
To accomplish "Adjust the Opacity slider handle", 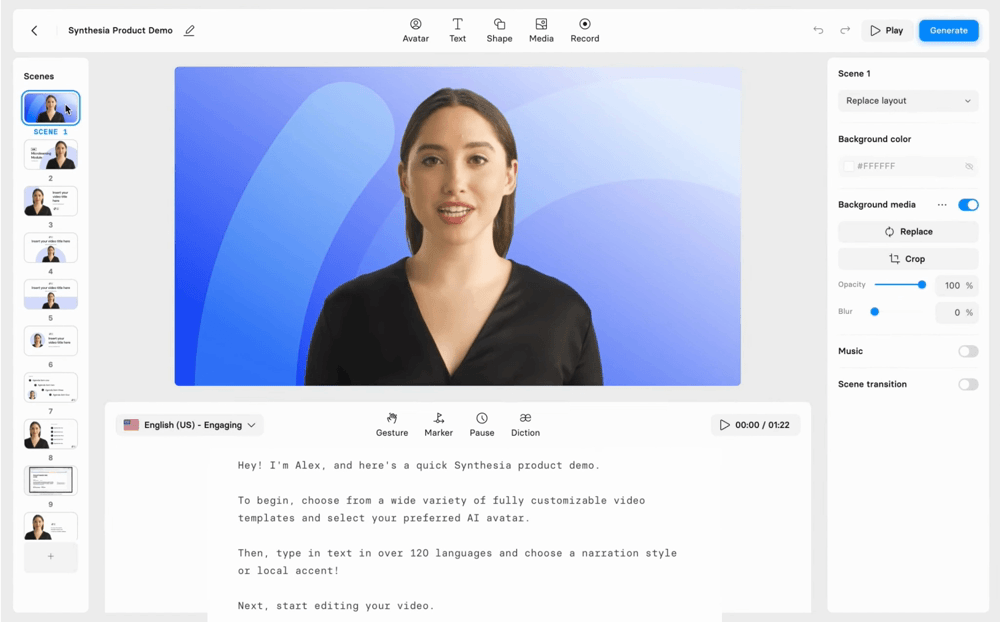I will 922,285.
